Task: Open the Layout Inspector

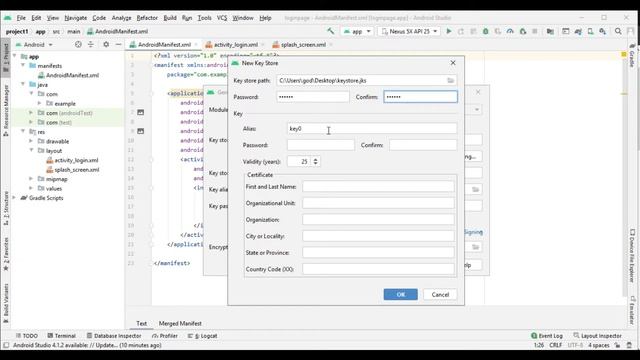Action: (x=598, y=336)
